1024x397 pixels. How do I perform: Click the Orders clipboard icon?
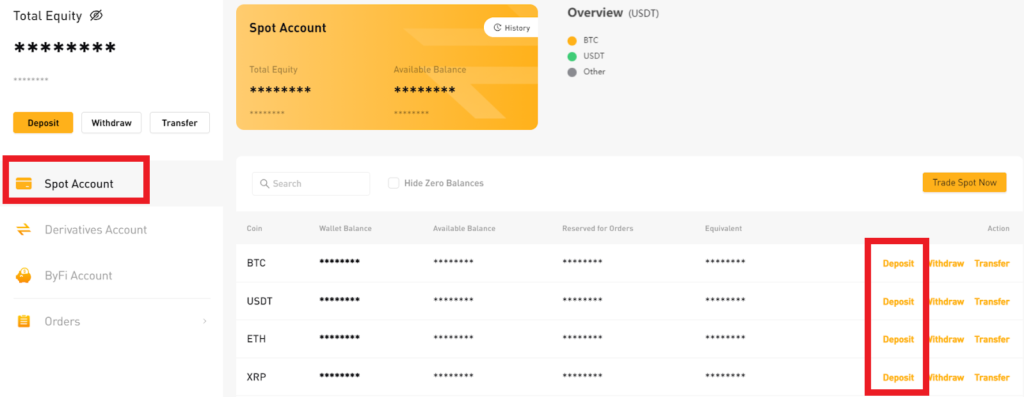[x=24, y=321]
